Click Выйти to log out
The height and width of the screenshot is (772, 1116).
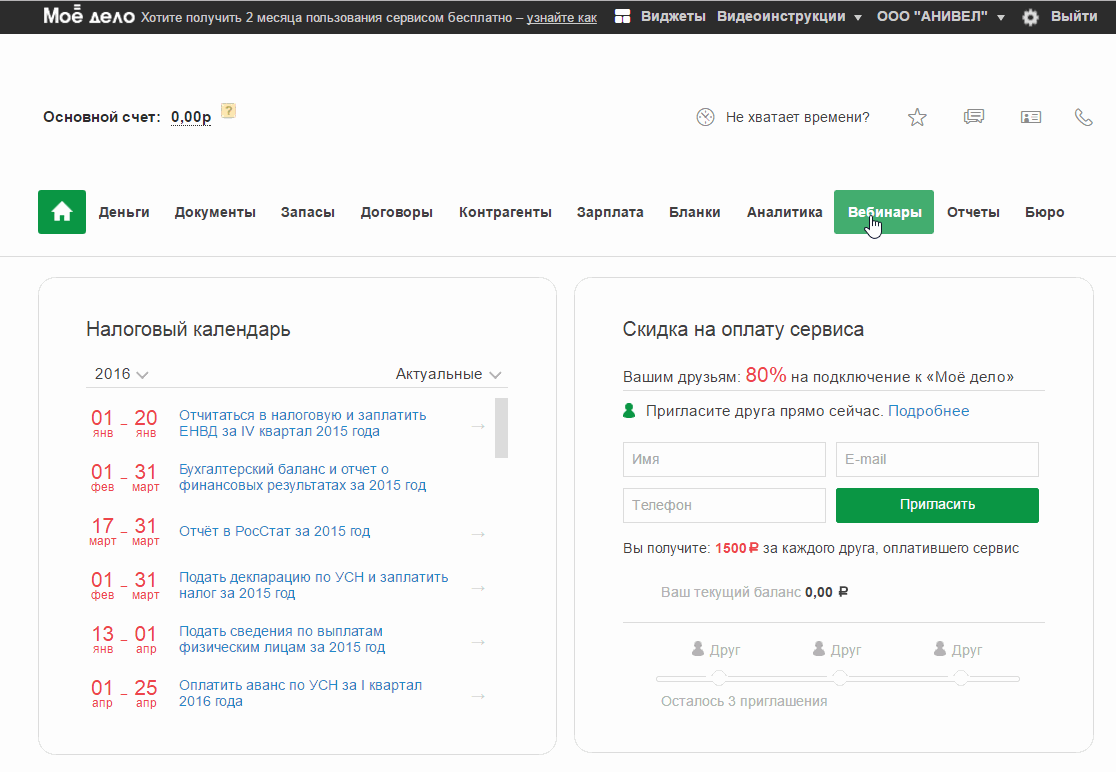1074,16
